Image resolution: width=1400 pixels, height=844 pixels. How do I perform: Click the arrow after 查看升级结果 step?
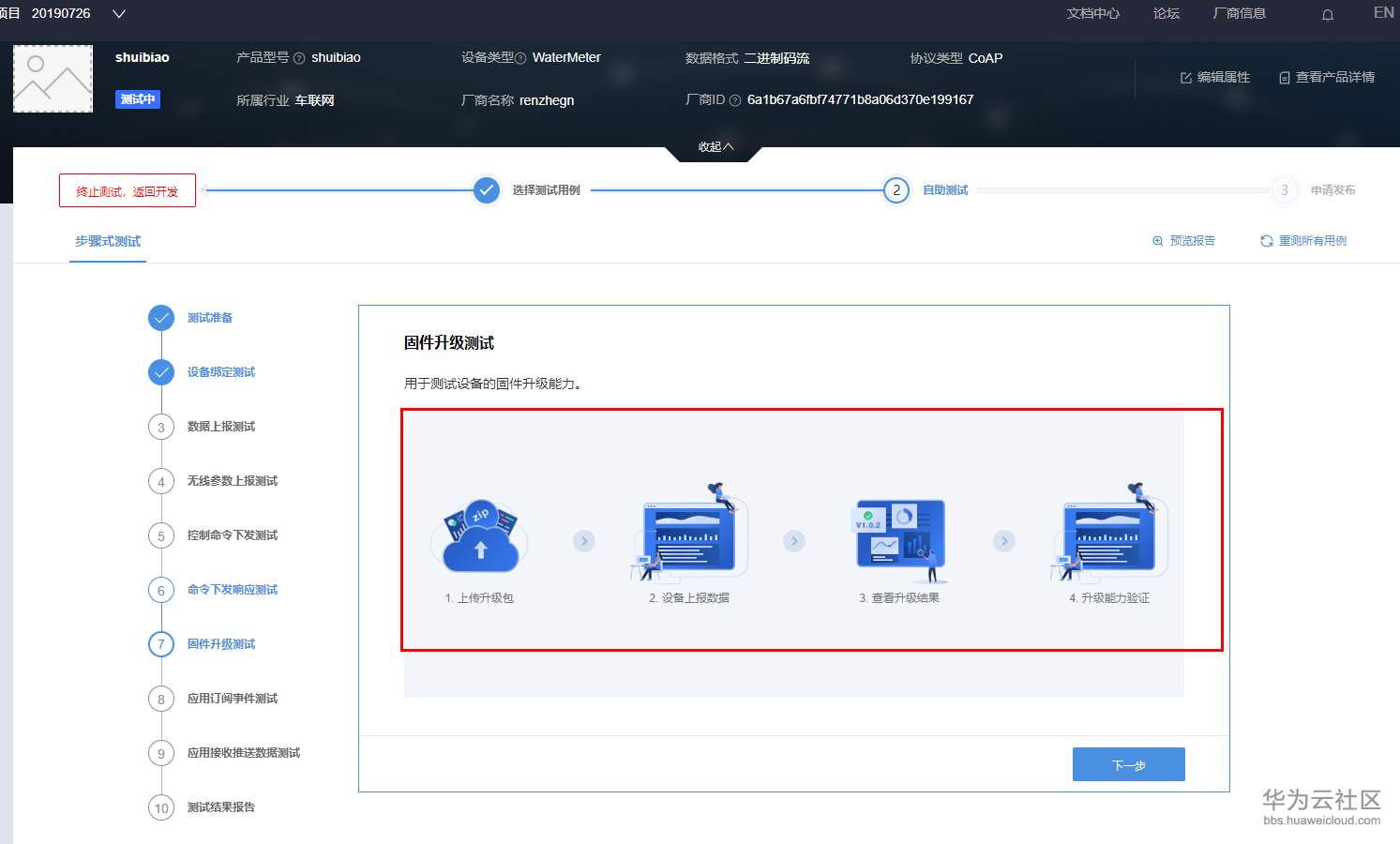[1004, 541]
